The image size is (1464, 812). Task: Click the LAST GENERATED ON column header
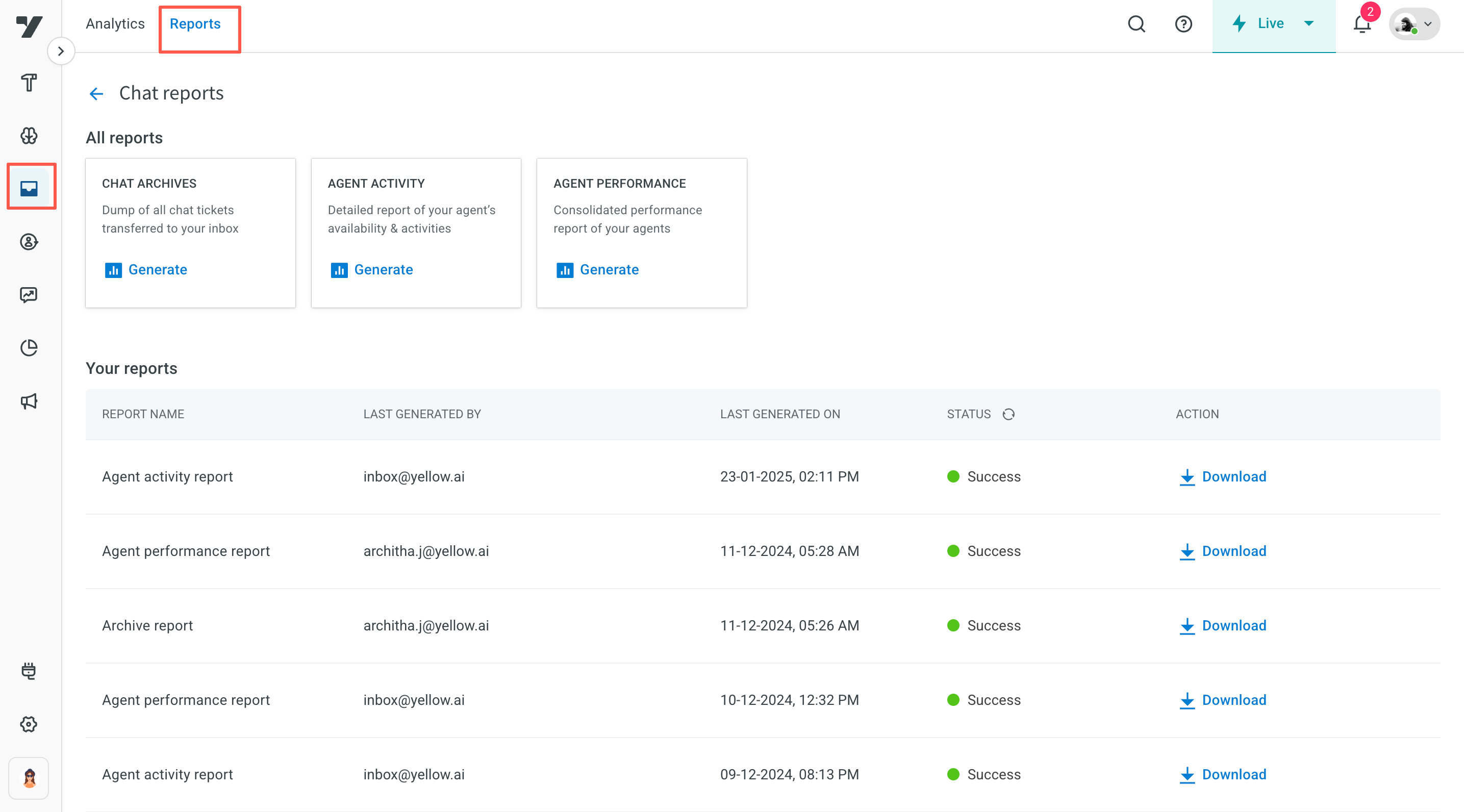pyautogui.click(x=780, y=414)
